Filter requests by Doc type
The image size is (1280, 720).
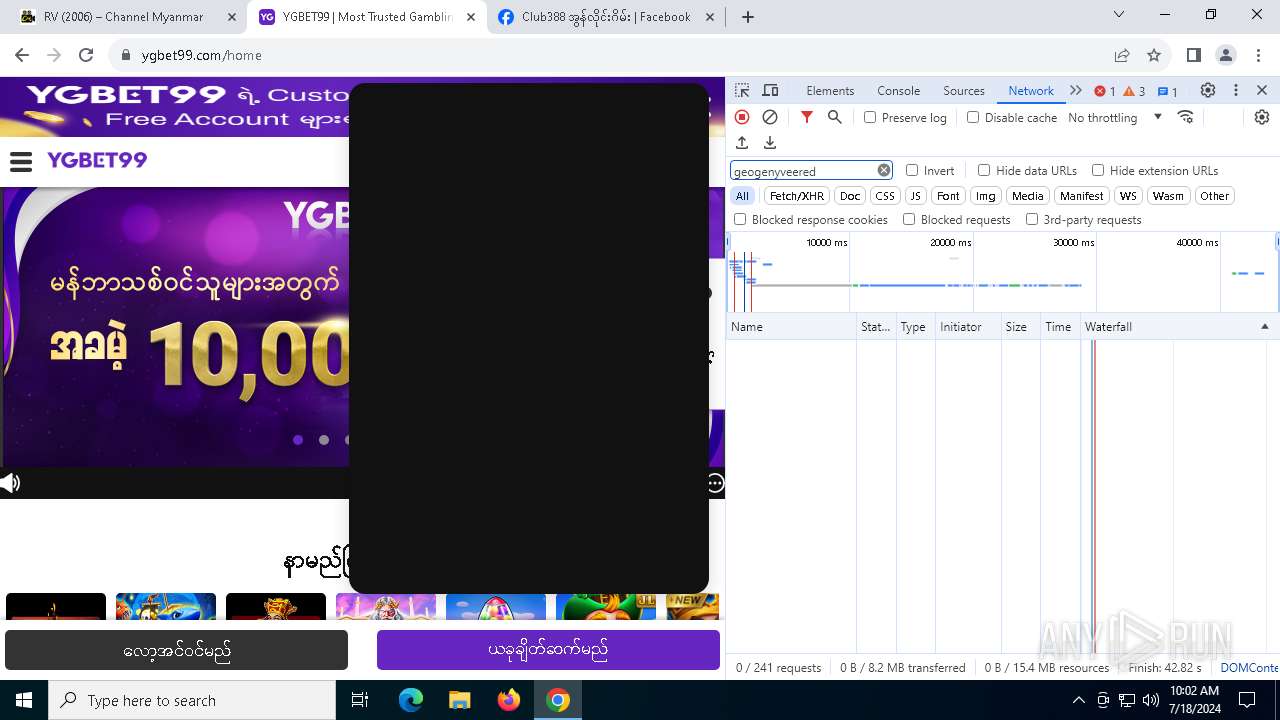(x=850, y=196)
